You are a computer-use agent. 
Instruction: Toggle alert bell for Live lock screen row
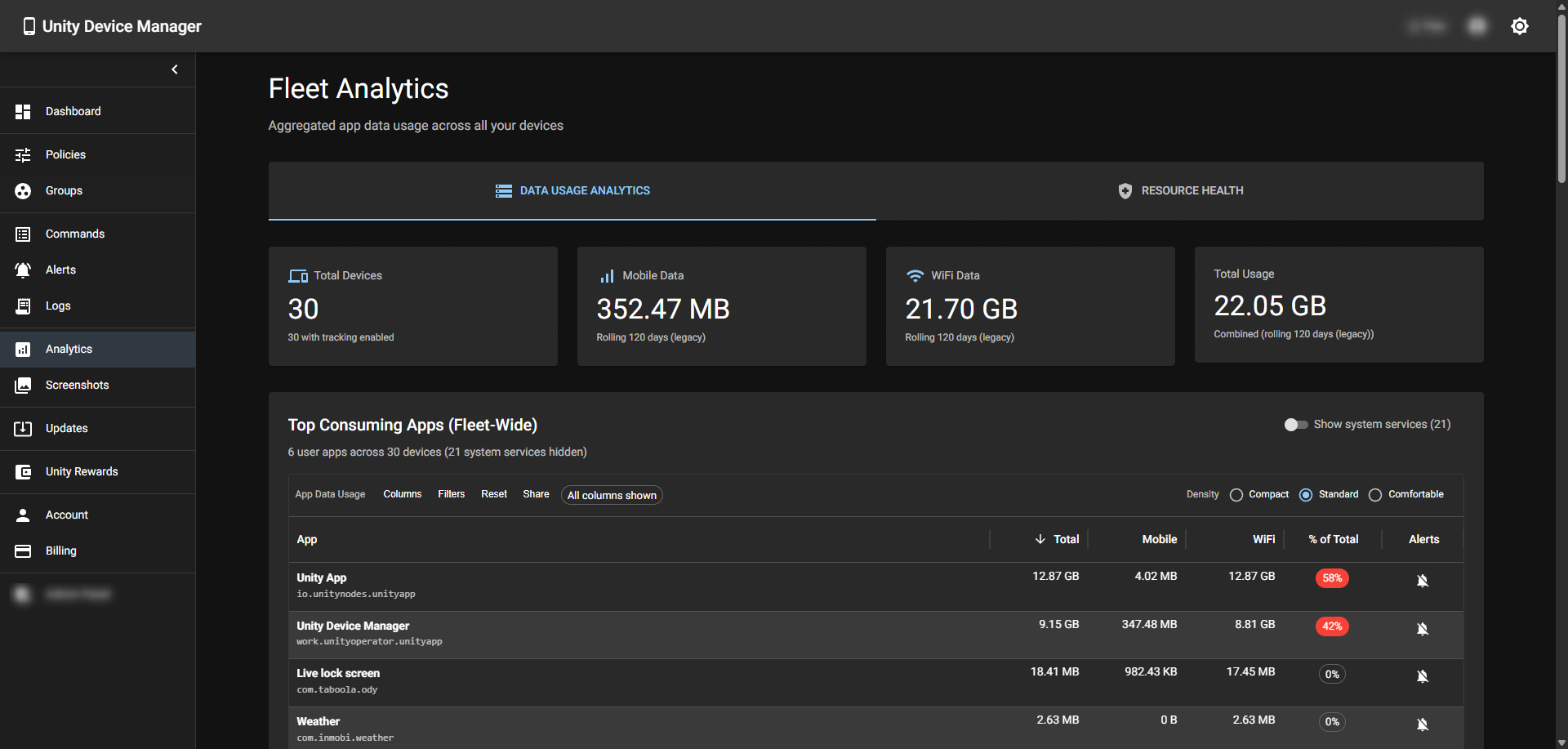click(x=1423, y=676)
